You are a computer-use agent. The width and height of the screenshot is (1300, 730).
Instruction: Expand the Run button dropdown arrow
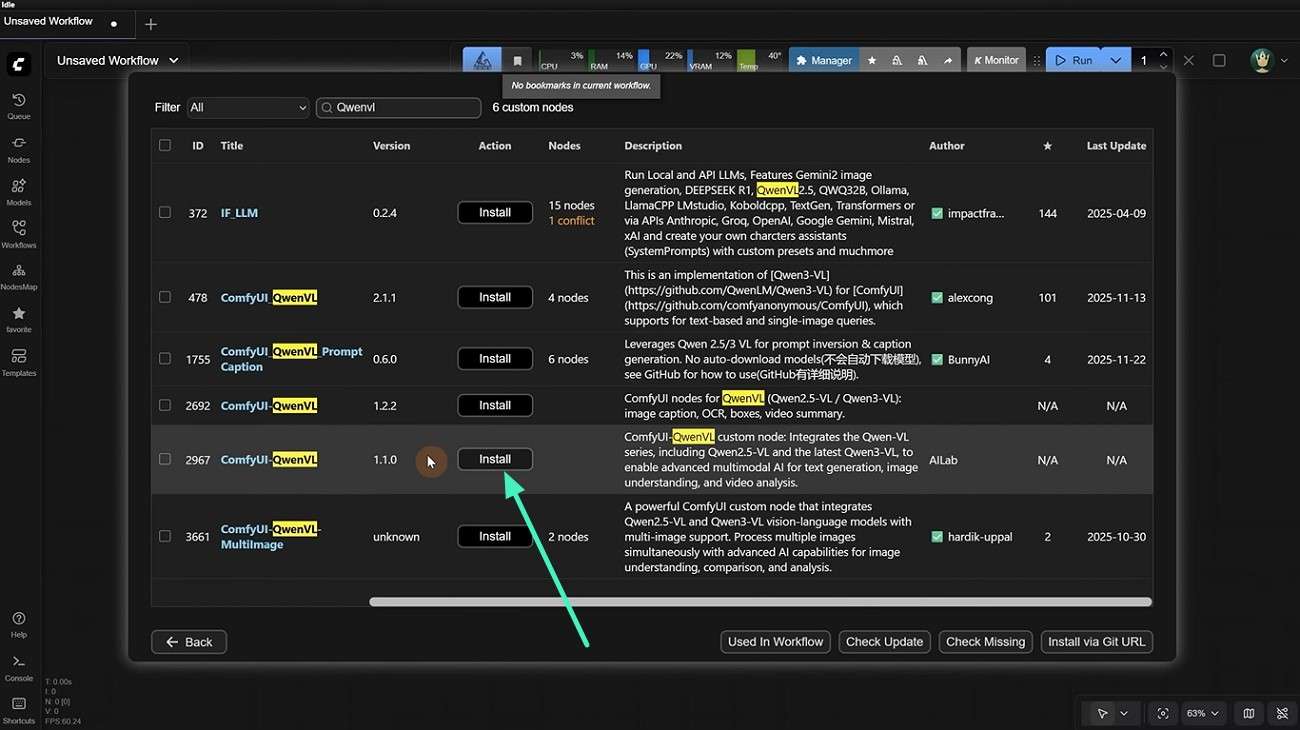(1116, 60)
